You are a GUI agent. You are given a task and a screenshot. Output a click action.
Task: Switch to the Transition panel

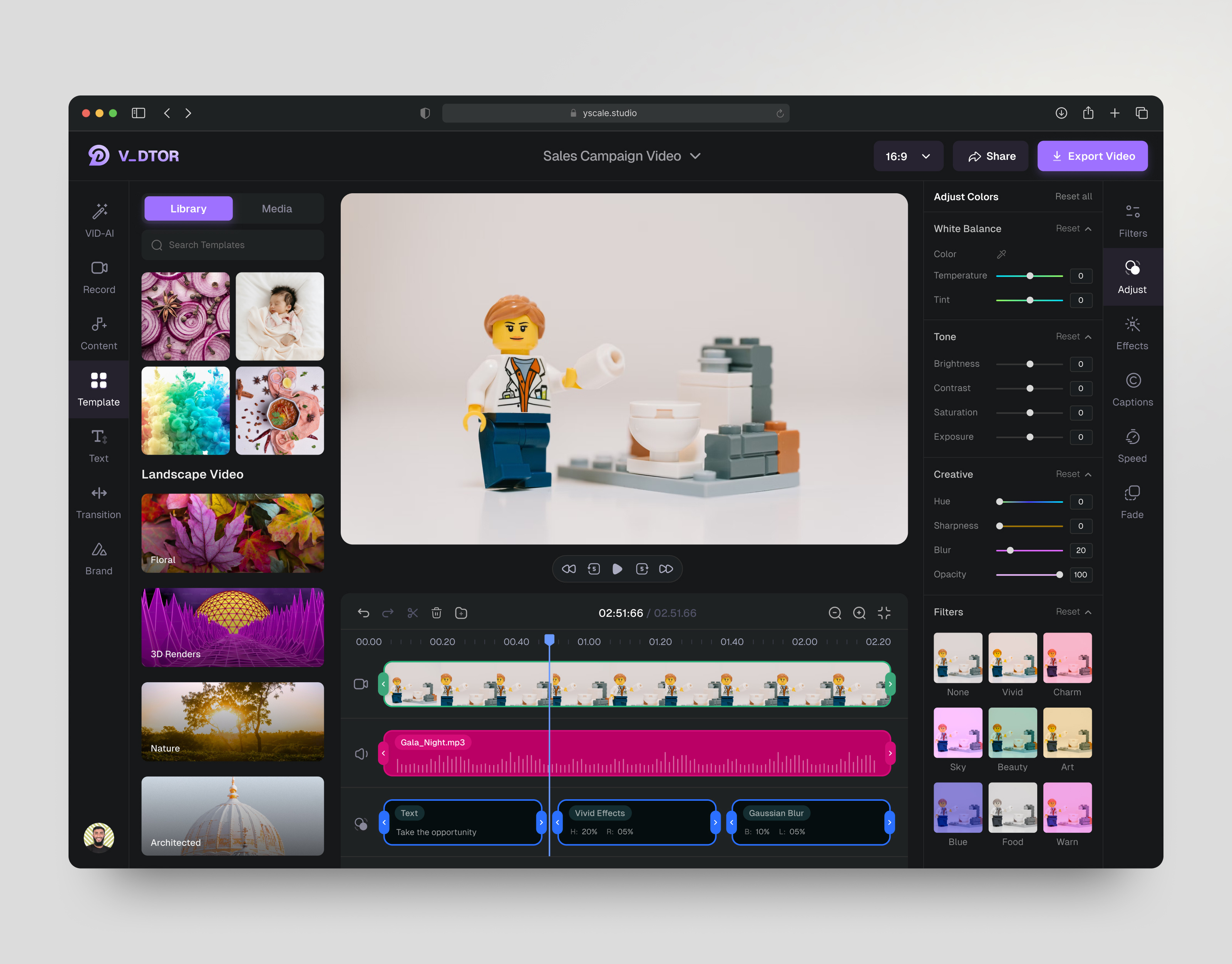pos(99,502)
